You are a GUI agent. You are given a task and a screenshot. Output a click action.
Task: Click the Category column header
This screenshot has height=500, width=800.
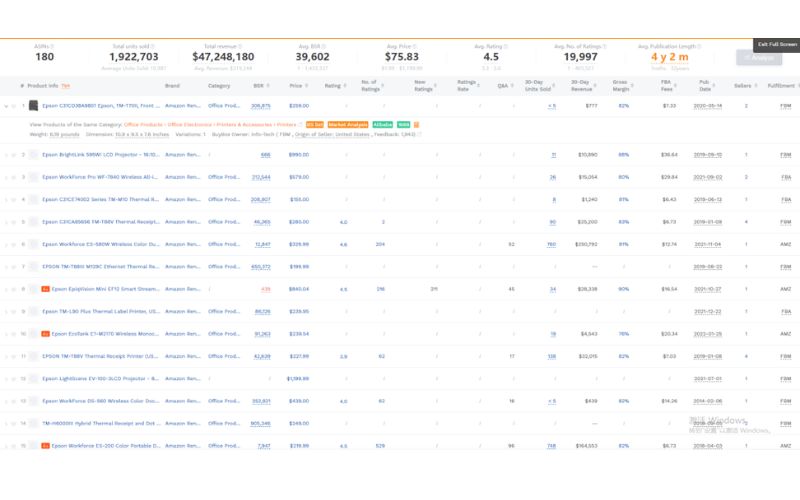(219, 86)
